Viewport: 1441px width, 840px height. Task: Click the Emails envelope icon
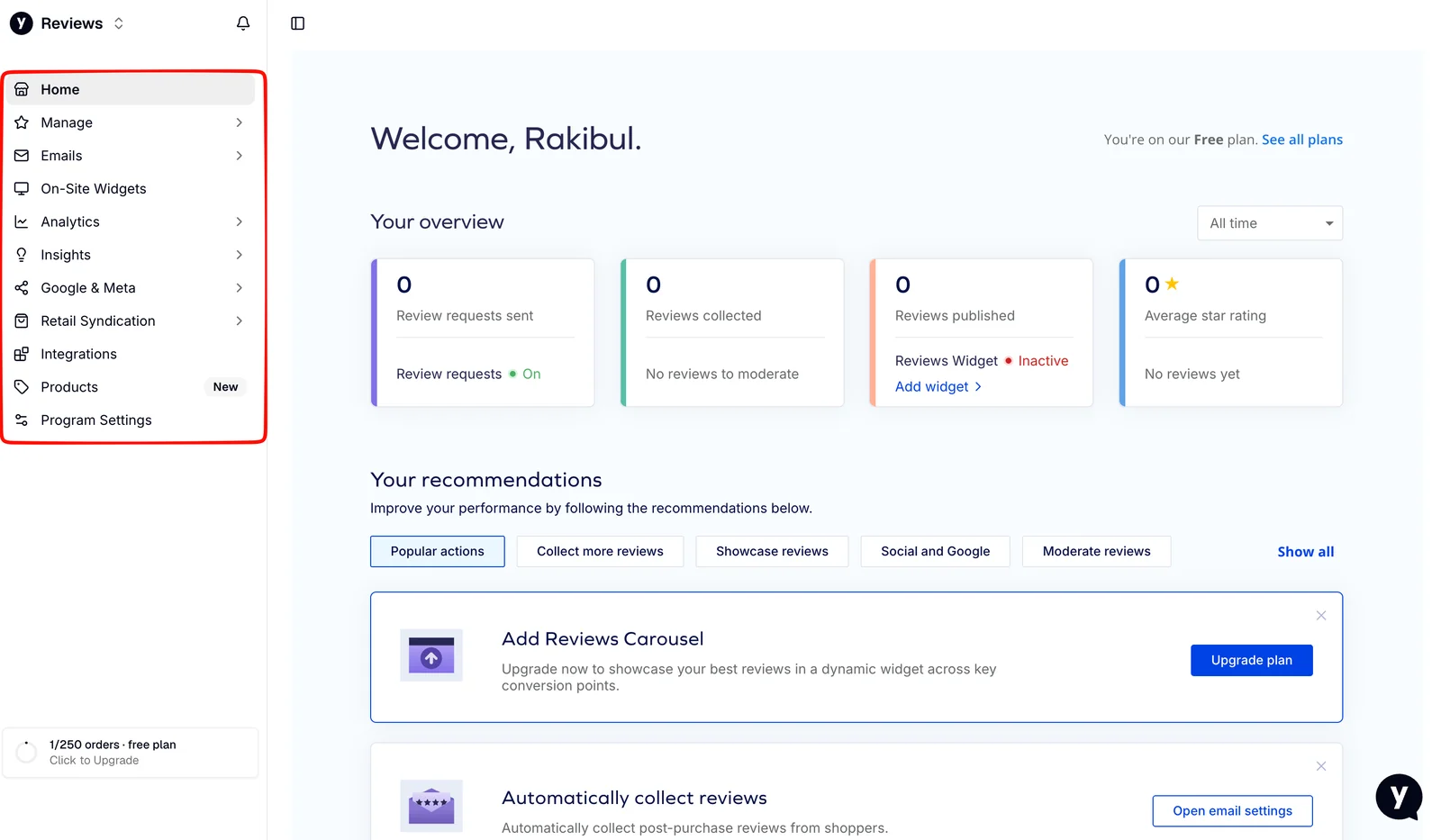[22, 156]
